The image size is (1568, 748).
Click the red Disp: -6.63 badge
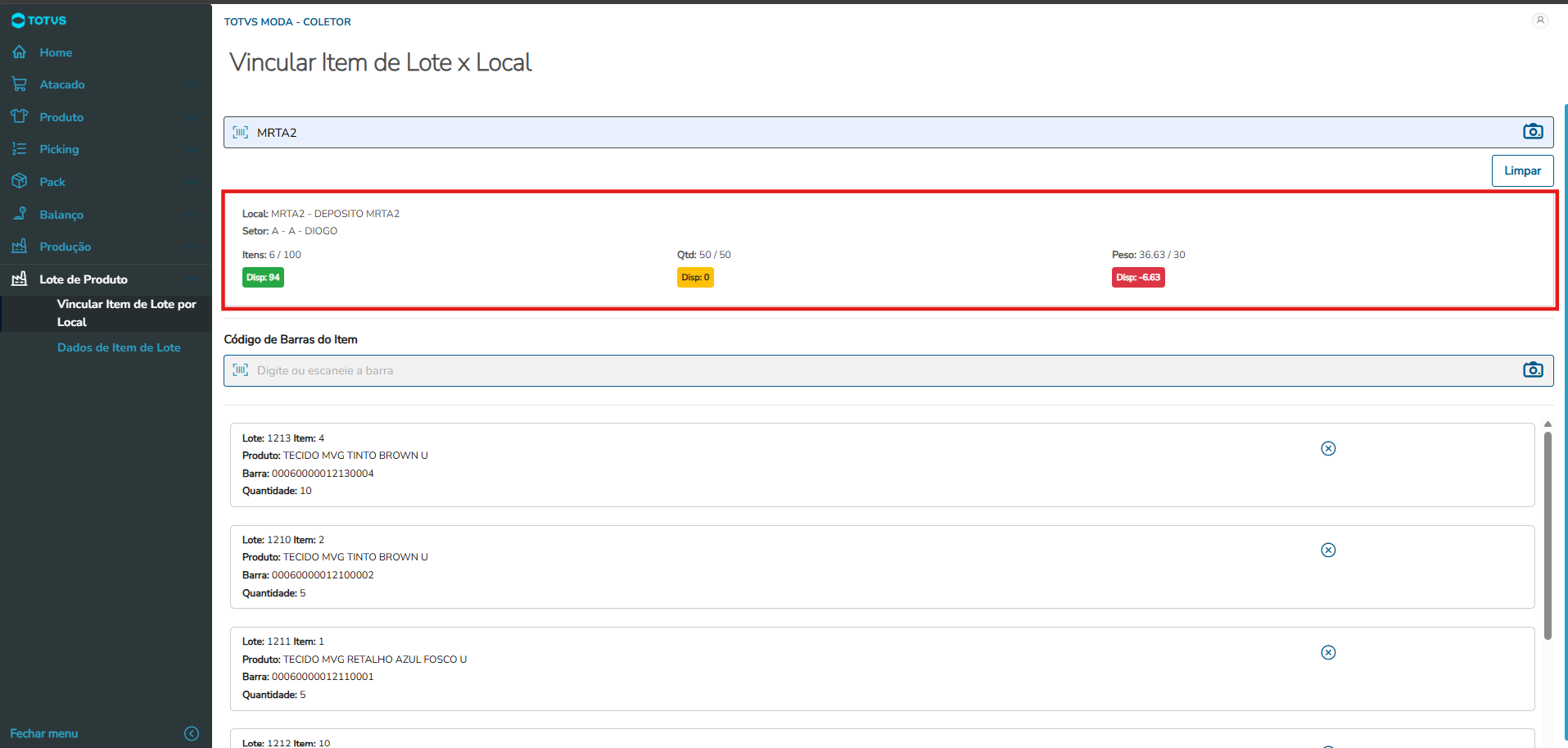pos(1138,278)
